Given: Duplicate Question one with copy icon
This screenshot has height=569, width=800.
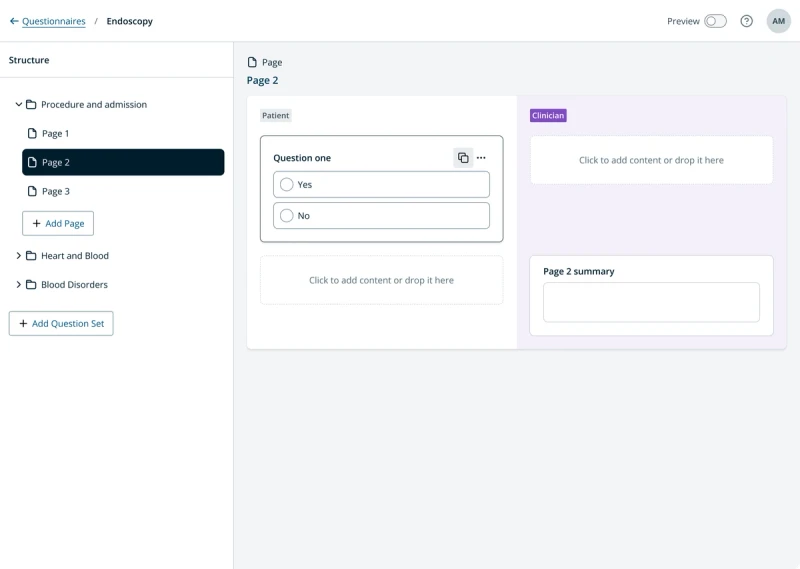Looking at the screenshot, I should [x=463, y=158].
